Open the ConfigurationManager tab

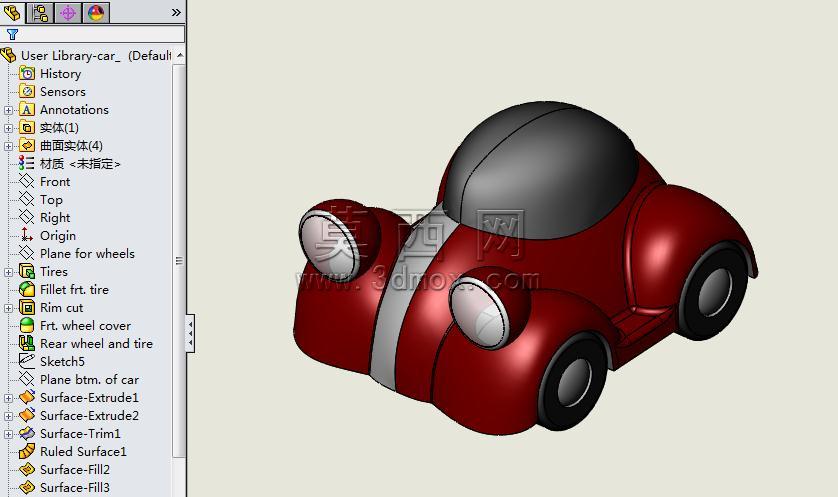(68, 12)
